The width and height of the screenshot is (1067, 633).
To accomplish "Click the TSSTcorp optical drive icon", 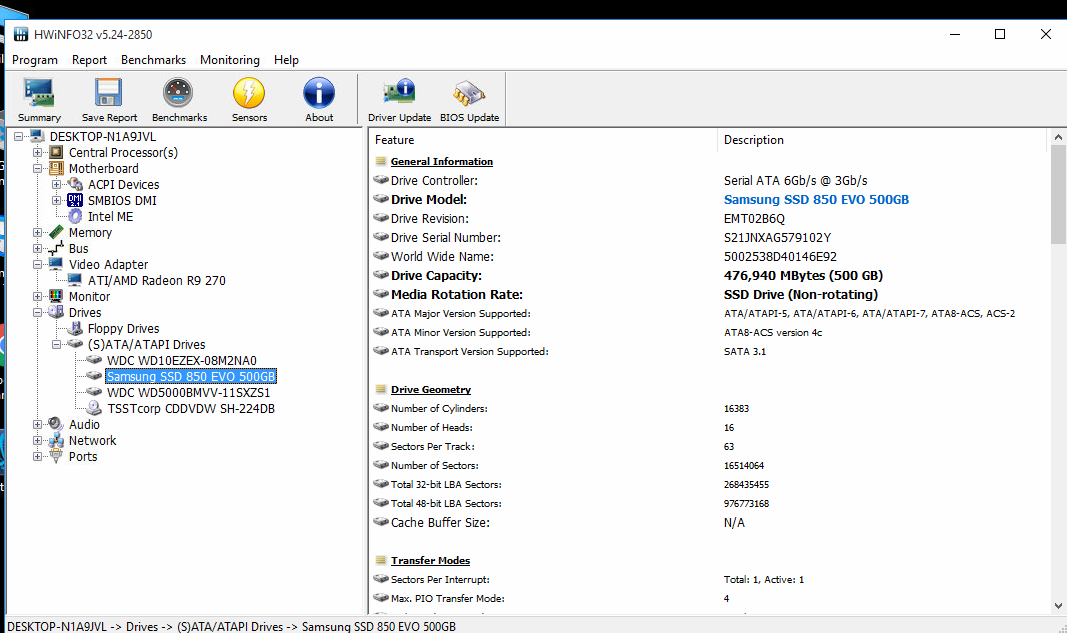I will (x=95, y=408).
